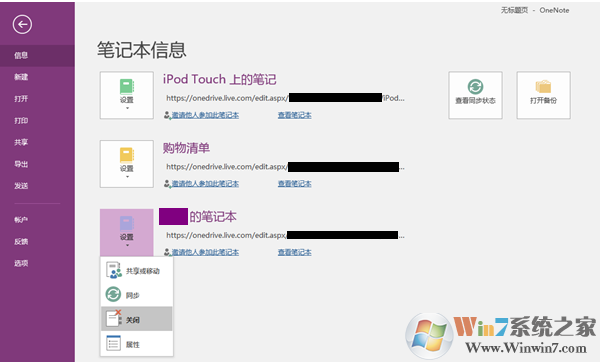The height and width of the screenshot is (362, 603).
Task: Invite others to 购物清单 notebook
Action: tap(205, 184)
